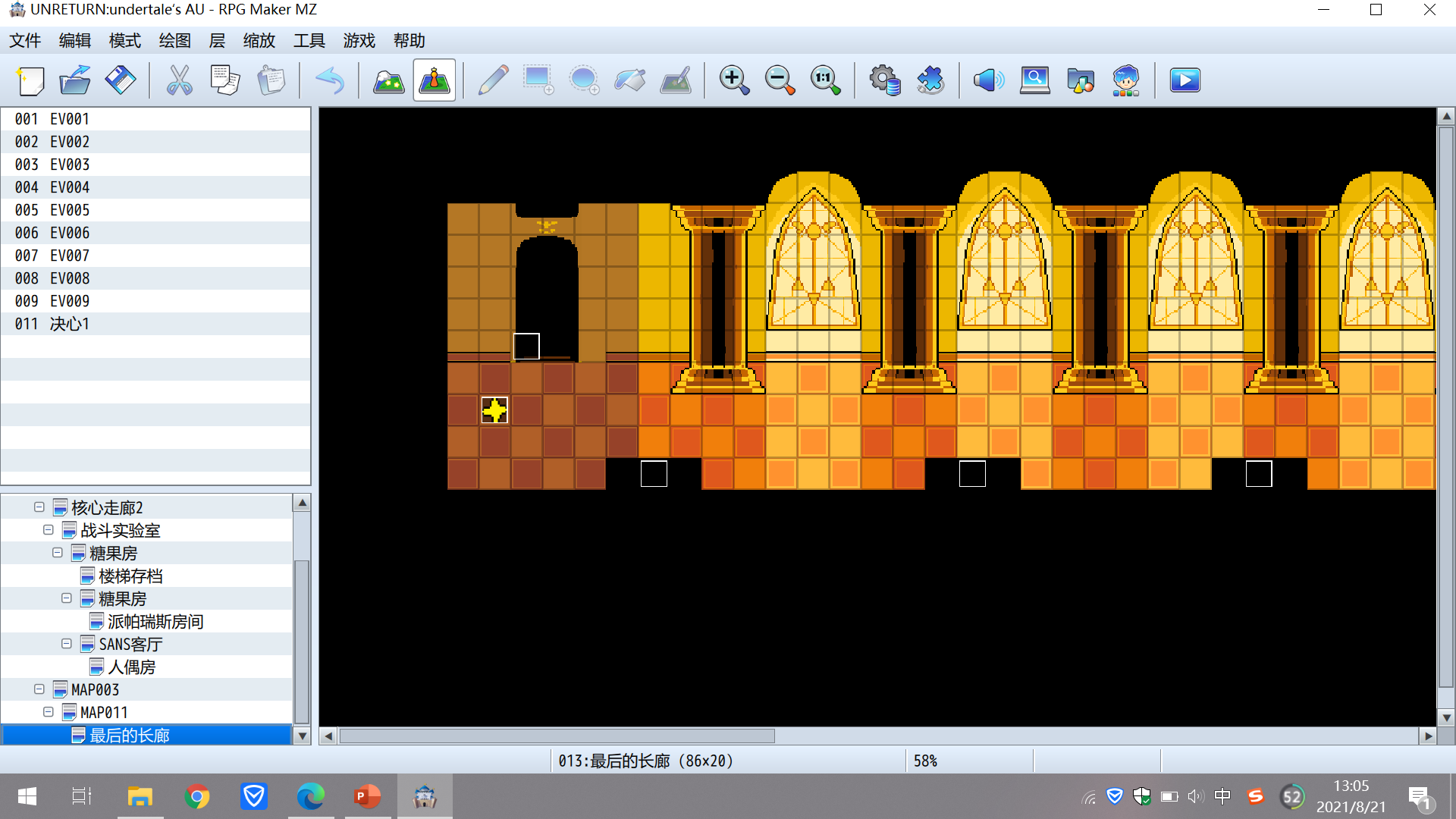Viewport: 1456px width, 819px height.
Task: Select the Pencil drawing tool
Action: 493,80
